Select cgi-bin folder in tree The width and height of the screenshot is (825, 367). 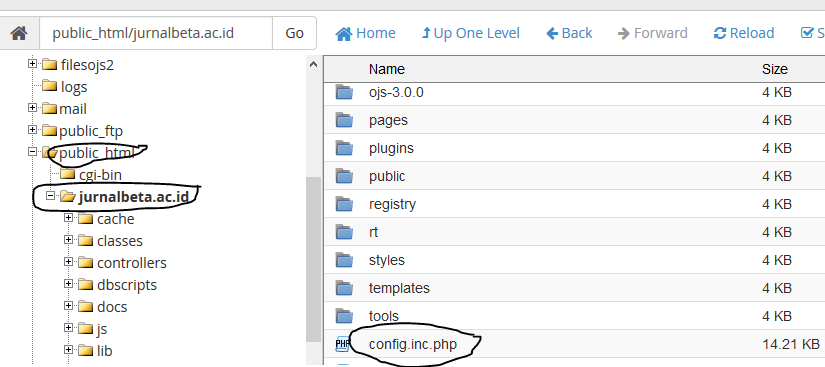pyautogui.click(x=100, y=175)
